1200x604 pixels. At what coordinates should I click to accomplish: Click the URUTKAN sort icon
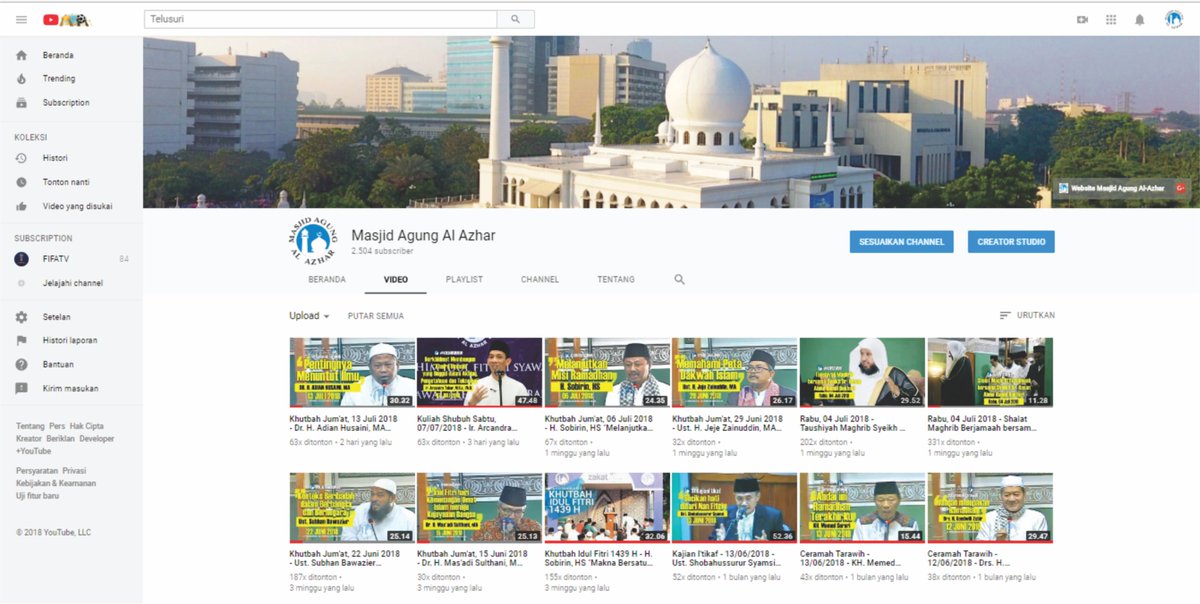(1005, 316)
